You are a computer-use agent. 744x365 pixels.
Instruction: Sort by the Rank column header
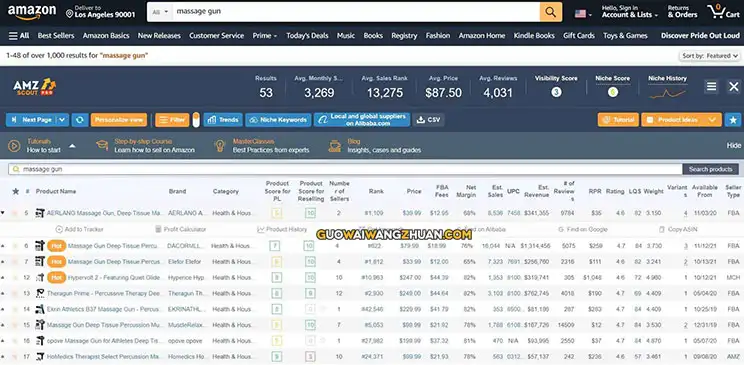coord(376,191)
